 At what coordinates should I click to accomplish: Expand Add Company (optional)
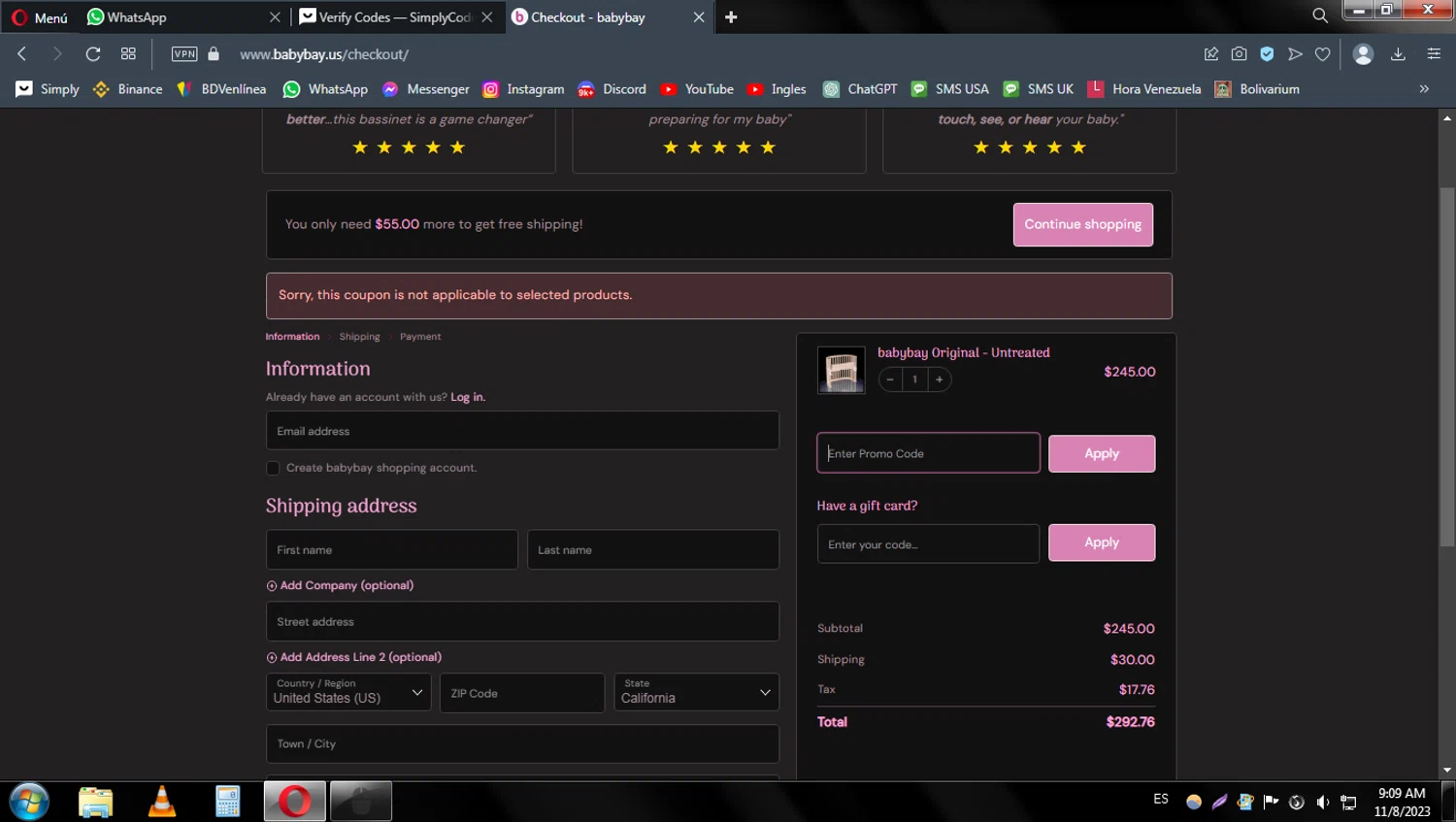tap(340, 585)
